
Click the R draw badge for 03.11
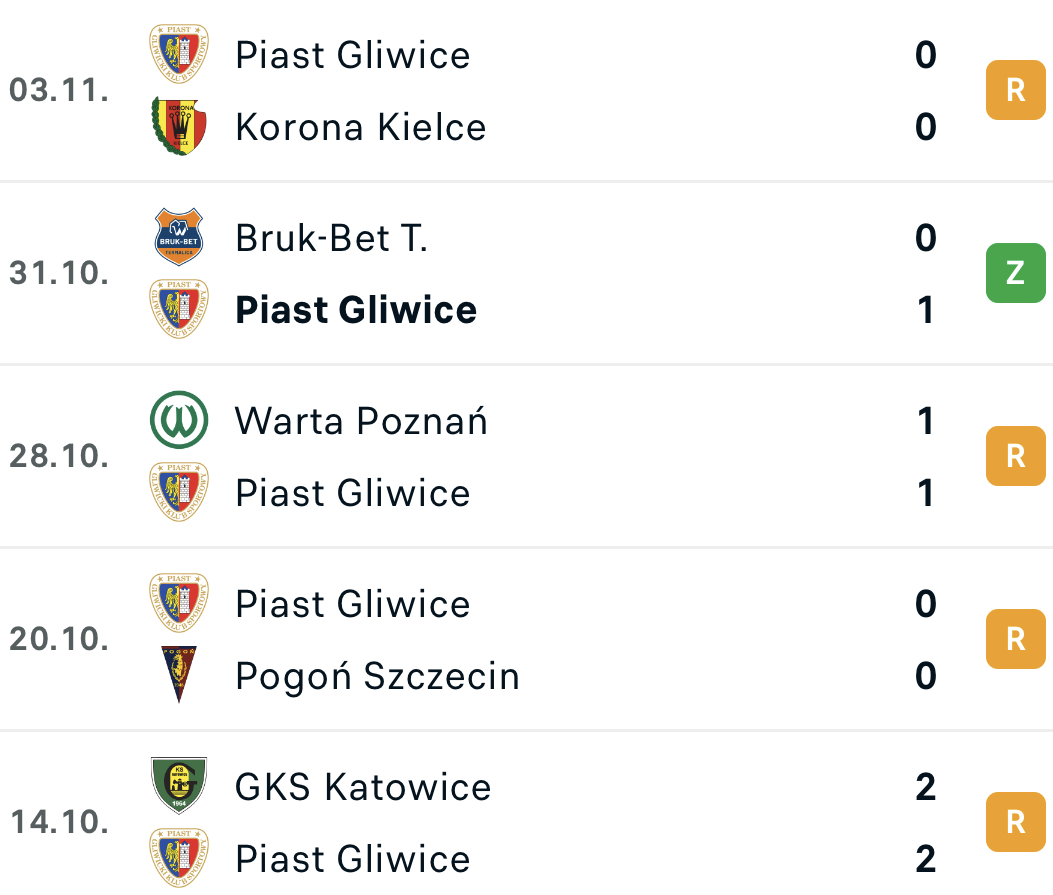(1015, 90)
